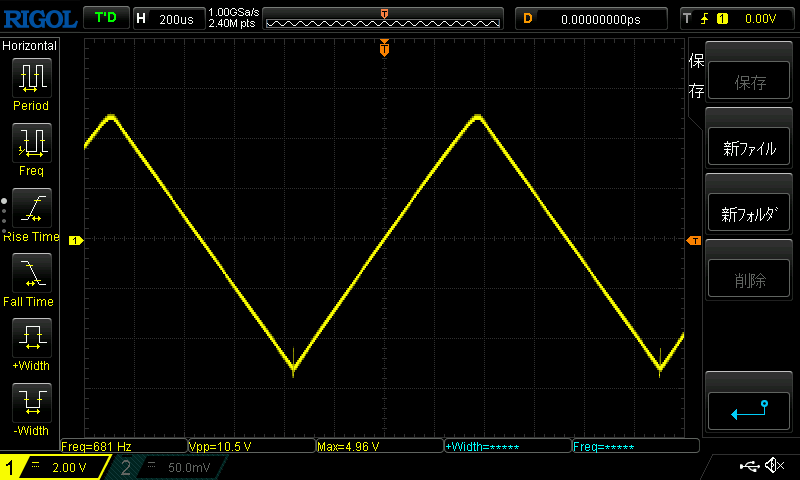
Task: Toggle the muted speaker sound icon
Action: click(x=774, y=465)
